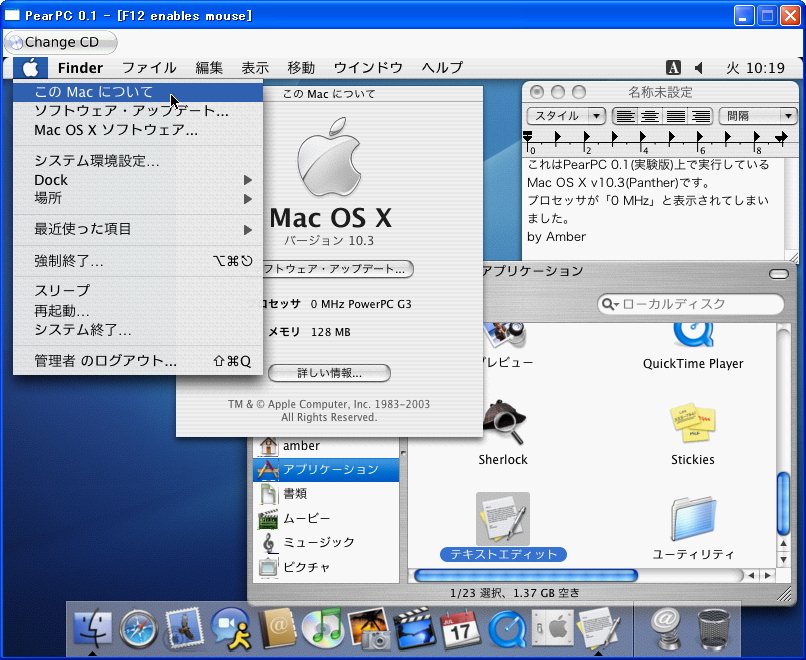Open Address Book in the Dock

[x=278, y=628]
